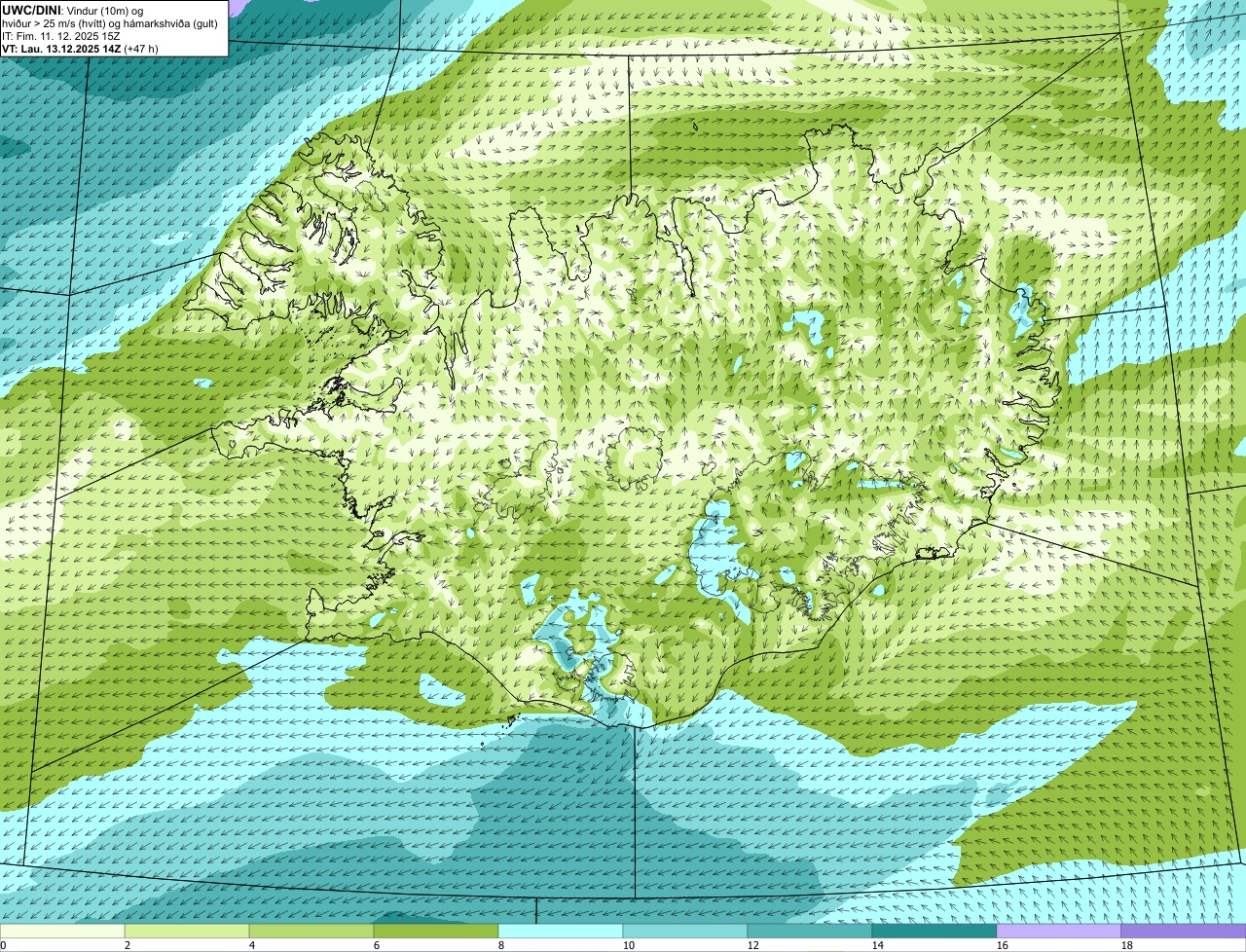Click the green 4–6 legend swatch
Screen dimensions: 1246x952
tap(311, 931)
